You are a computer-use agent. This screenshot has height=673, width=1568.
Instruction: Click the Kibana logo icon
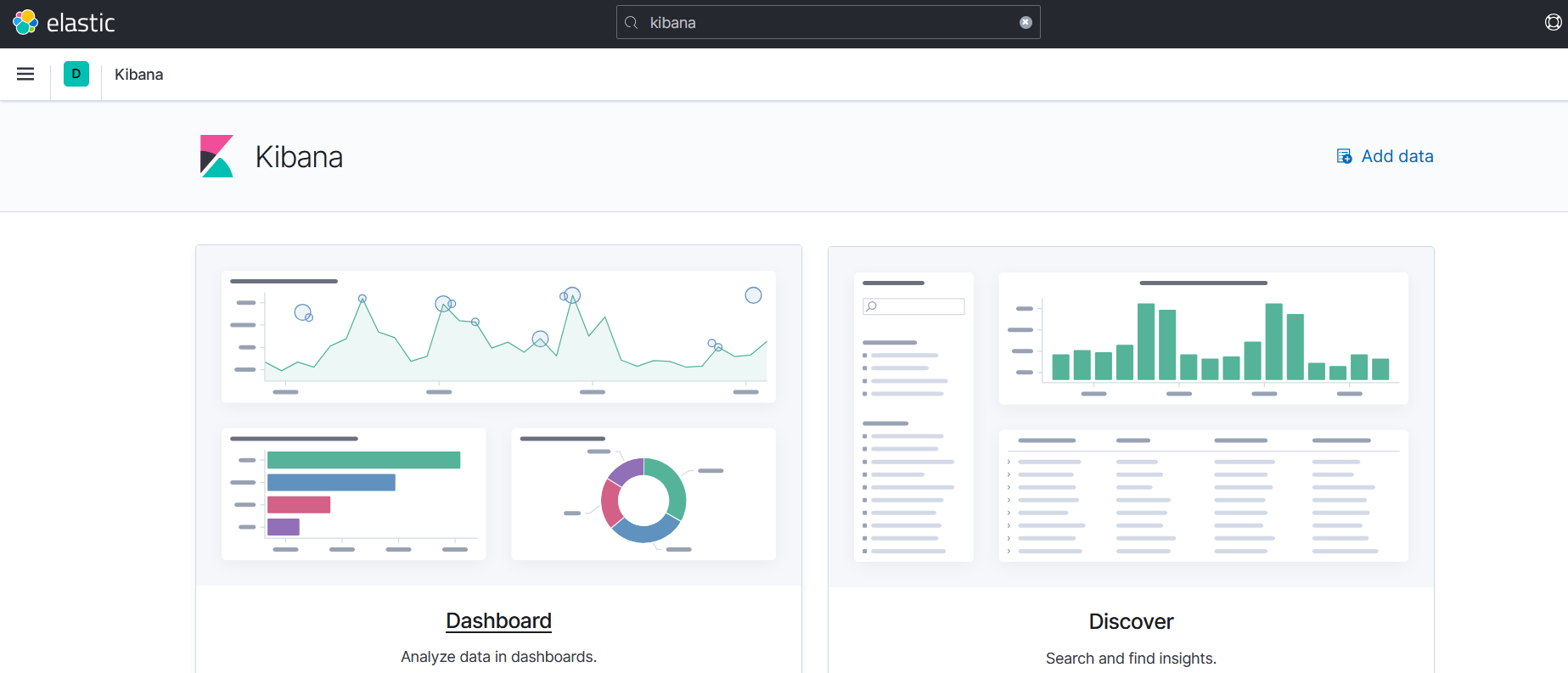tap(216, 156)
